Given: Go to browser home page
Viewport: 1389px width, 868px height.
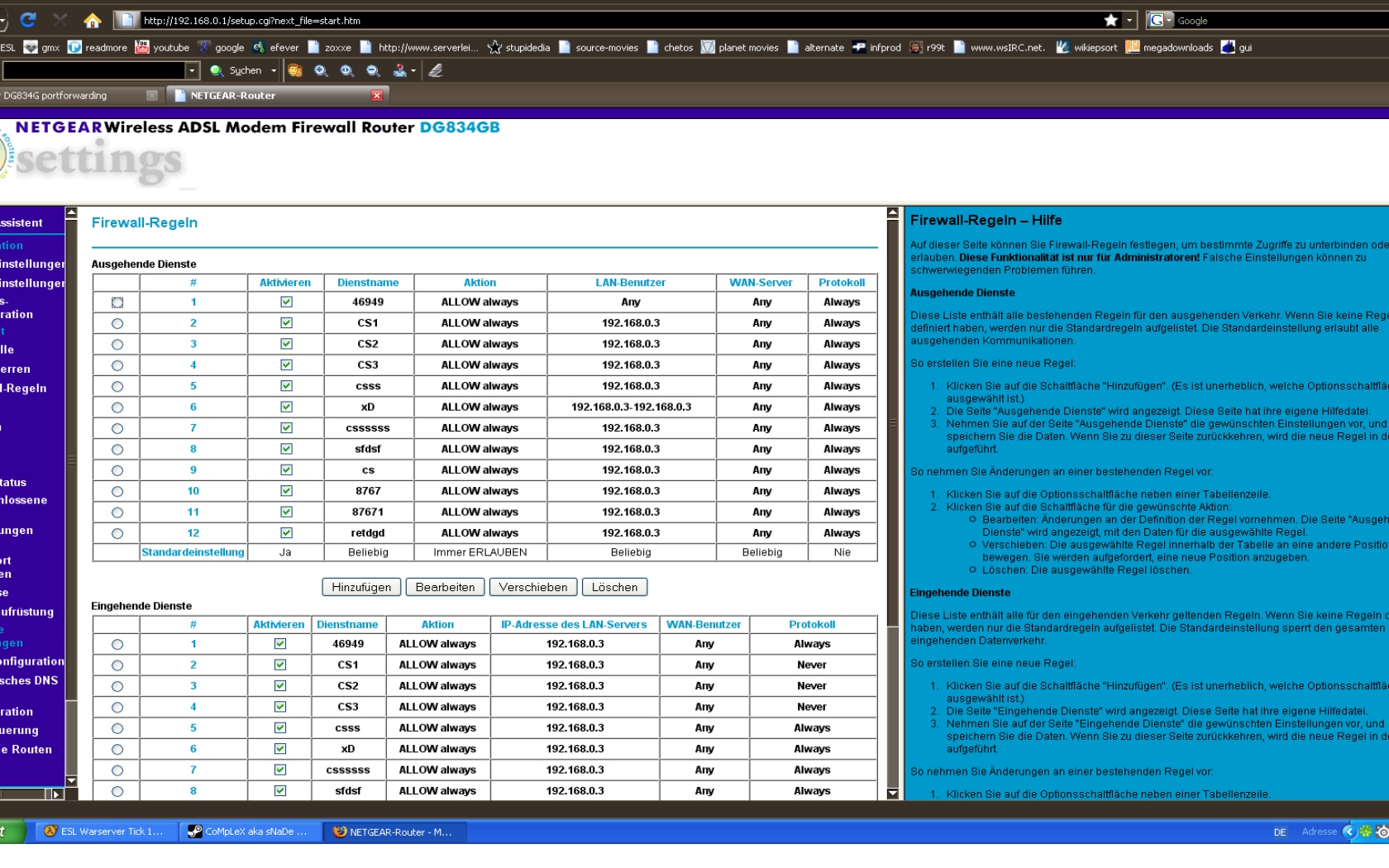Looking at the screenshot, I should coord(93,20).
